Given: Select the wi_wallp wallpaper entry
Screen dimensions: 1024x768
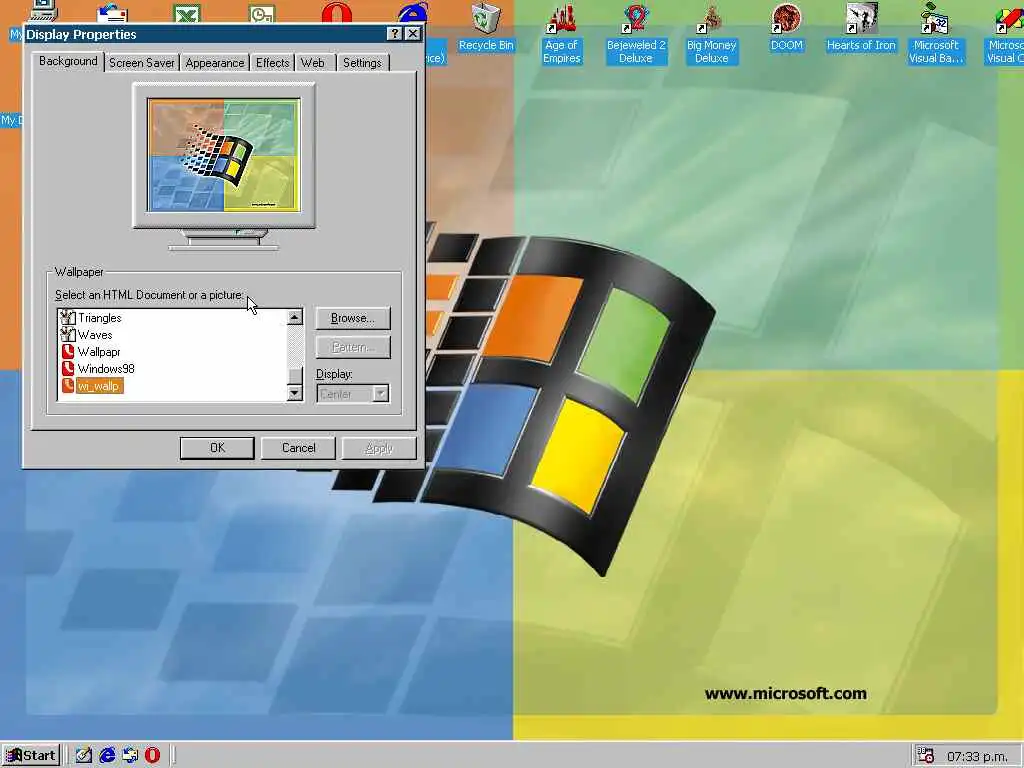Looking at the screenshot, I should point(99,386).
